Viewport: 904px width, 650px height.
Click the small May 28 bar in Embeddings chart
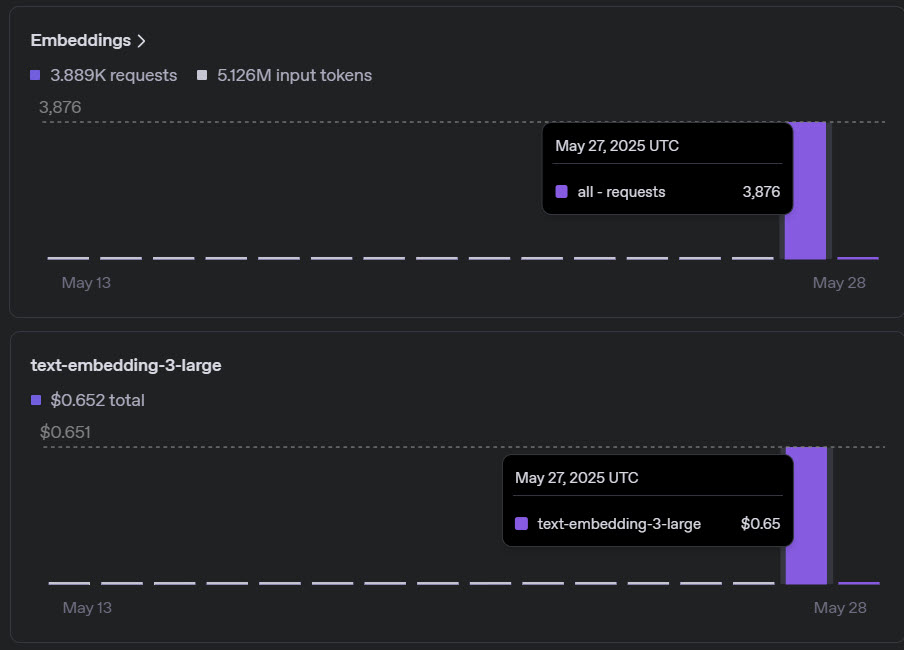(858, 258)
